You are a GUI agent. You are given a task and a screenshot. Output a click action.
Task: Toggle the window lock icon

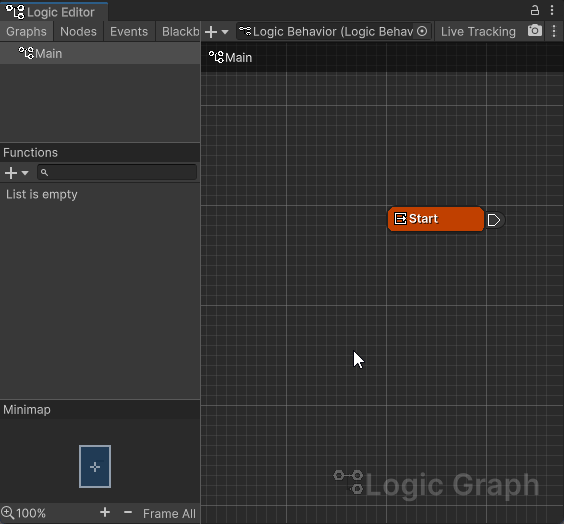(x=535, y=10)
